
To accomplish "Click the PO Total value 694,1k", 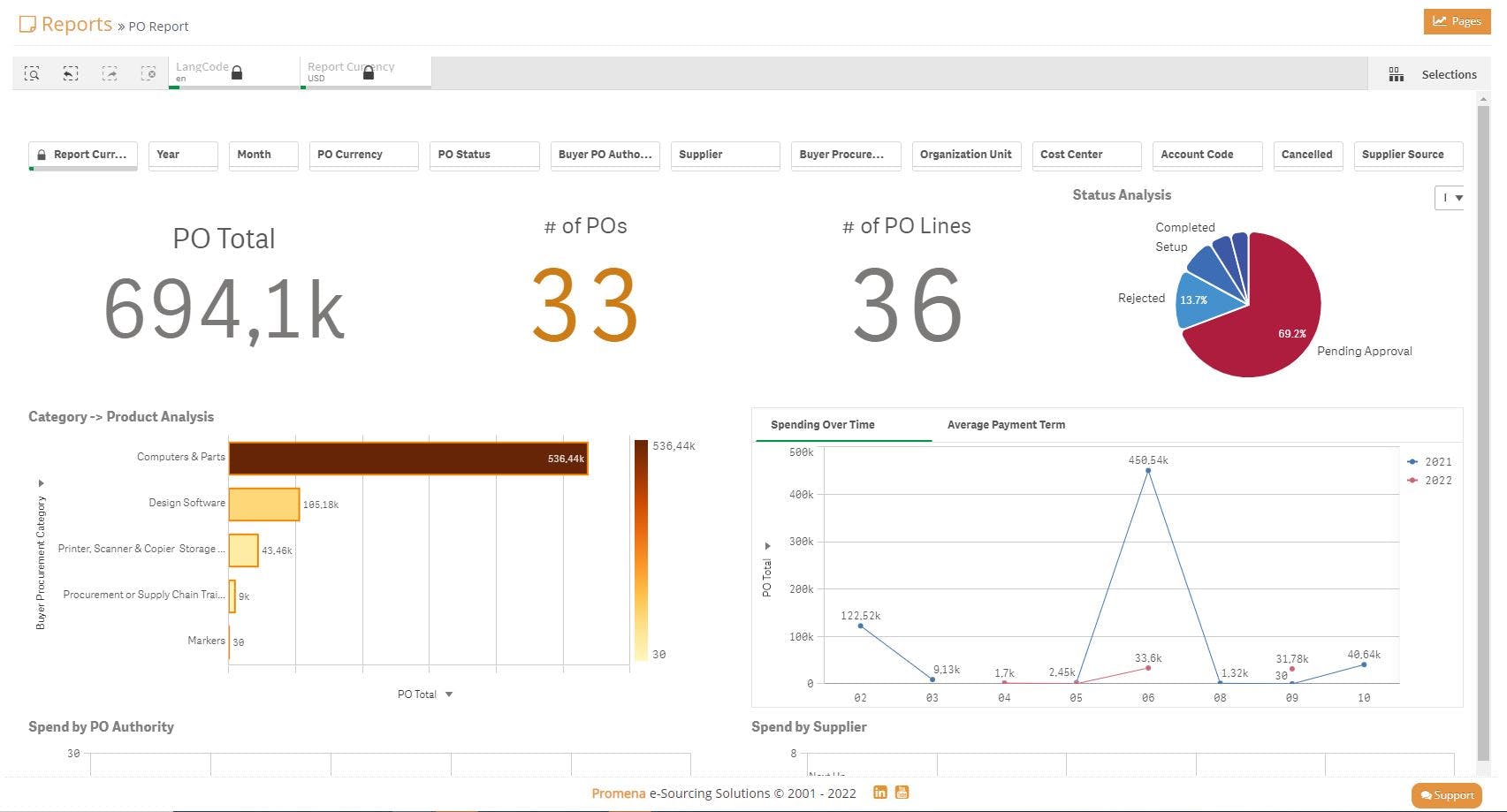I will tap(224, 309).
